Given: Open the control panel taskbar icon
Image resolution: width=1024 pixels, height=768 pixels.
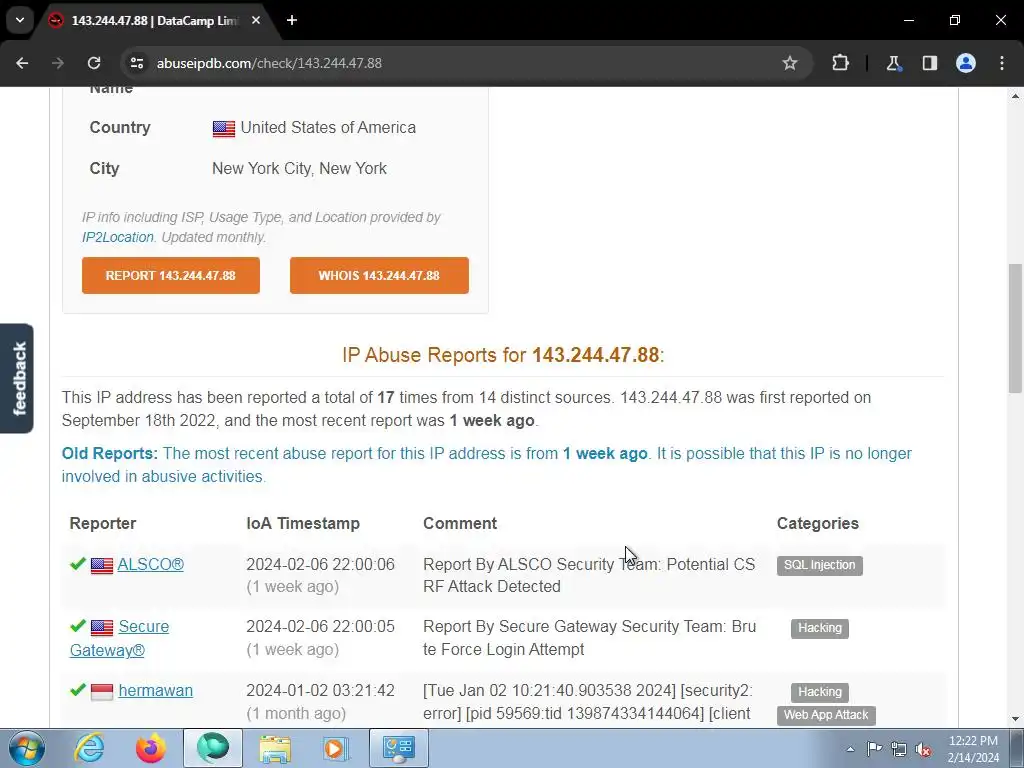Looking at the screenshot, I should point(399,748).
